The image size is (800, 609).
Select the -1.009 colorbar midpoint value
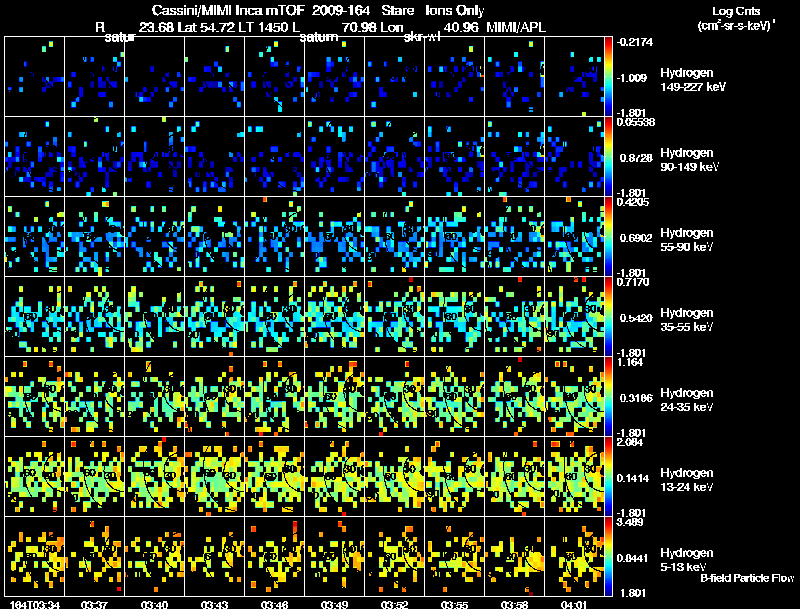(632, 78)
